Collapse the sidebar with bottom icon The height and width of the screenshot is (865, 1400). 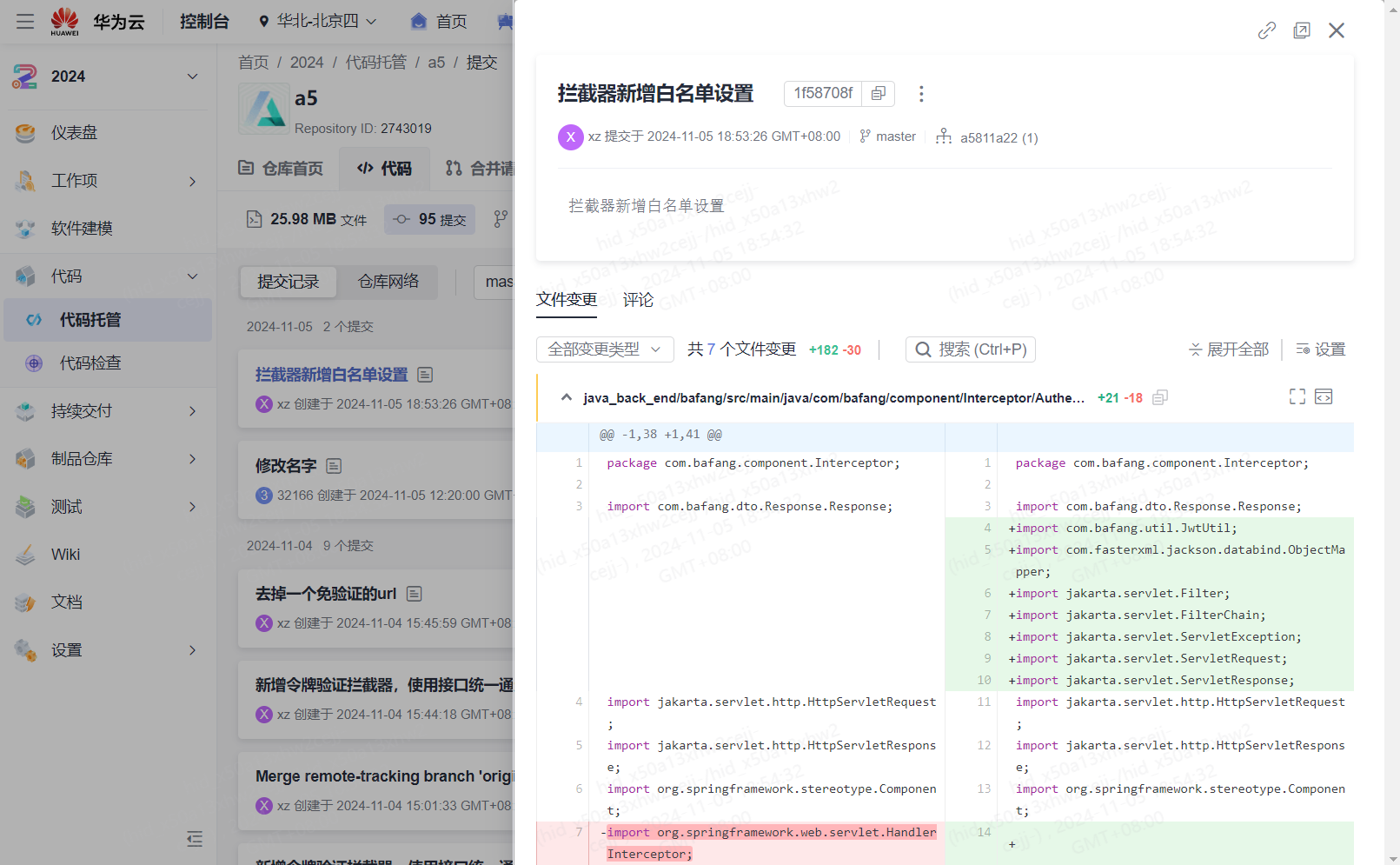point(195,839)
